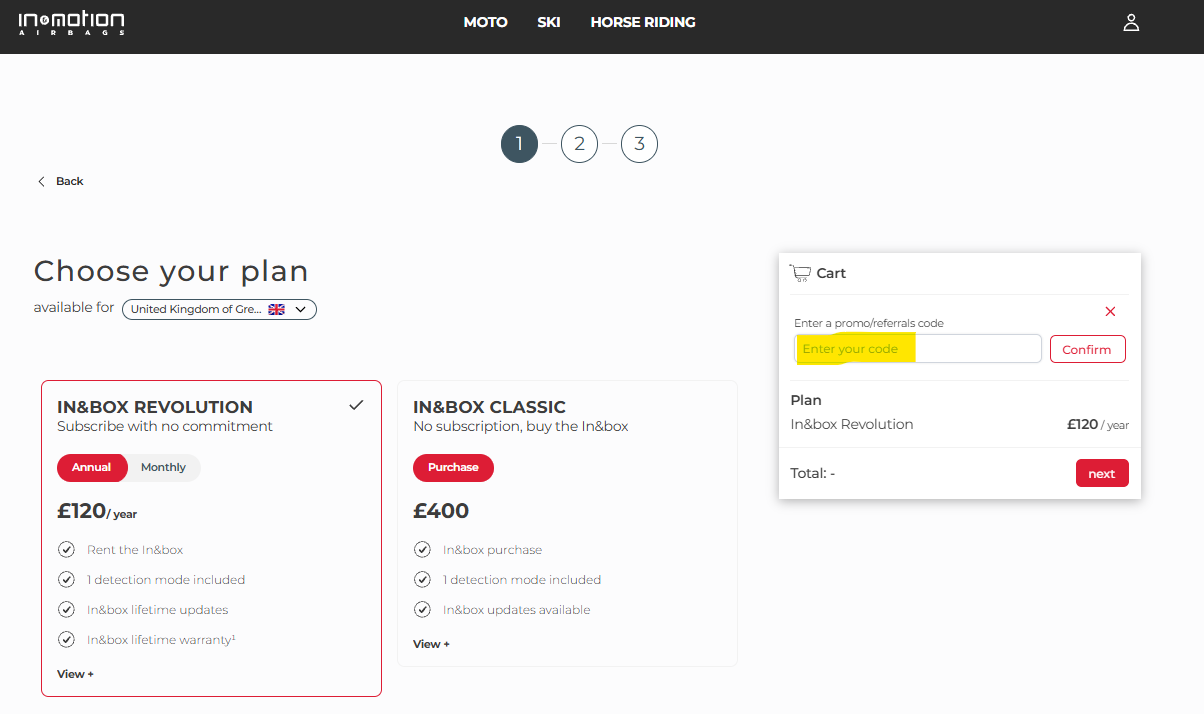Image resolution: width=1204 pixels, height=714 pixels.
Task: Click the In&motion Airbags logo
Action: pos(71,23)
